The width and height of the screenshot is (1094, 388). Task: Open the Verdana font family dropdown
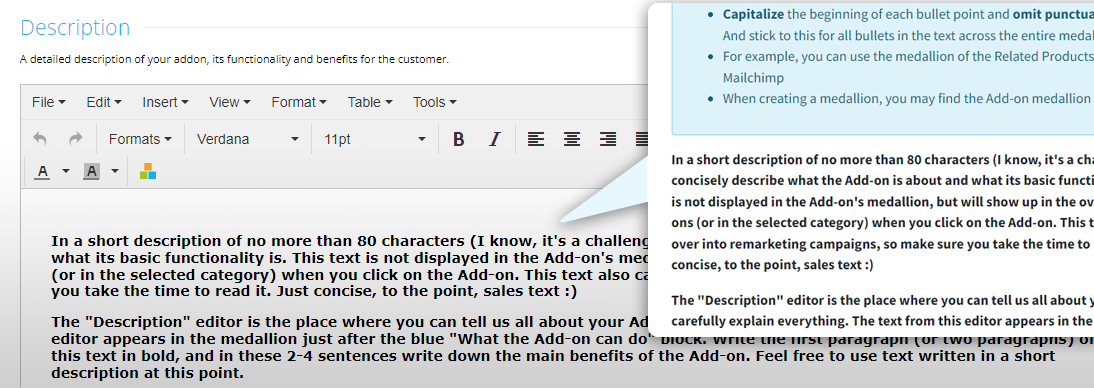[248, 139]
